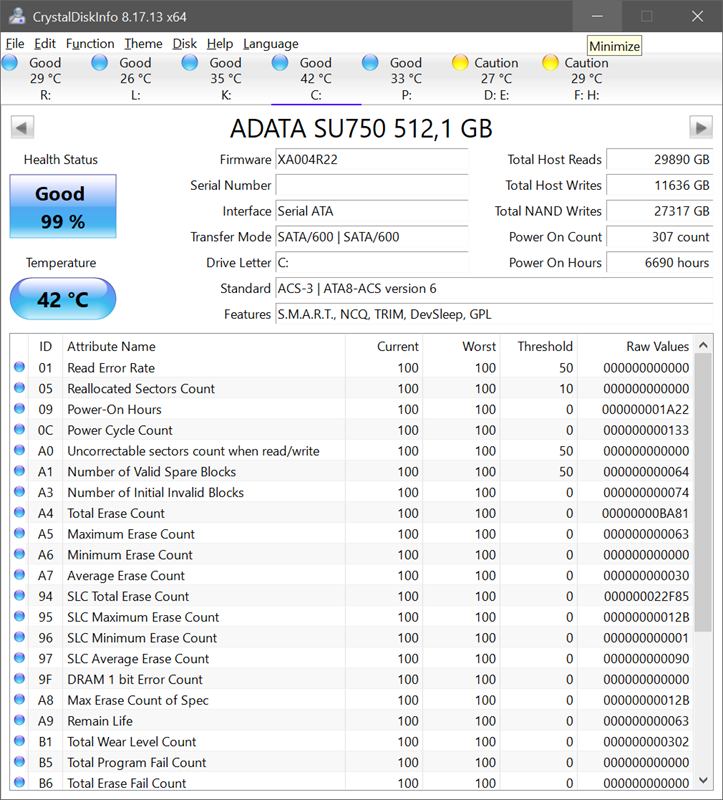Open the Help menu
This screenshot has width=723, height=800.
(220, 44)
